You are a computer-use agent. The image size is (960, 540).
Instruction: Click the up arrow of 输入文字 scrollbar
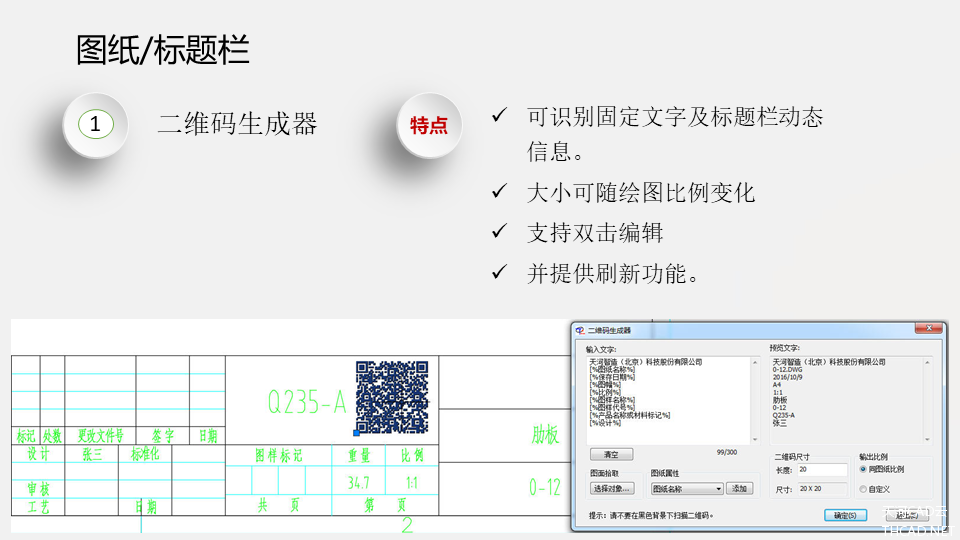755,362
